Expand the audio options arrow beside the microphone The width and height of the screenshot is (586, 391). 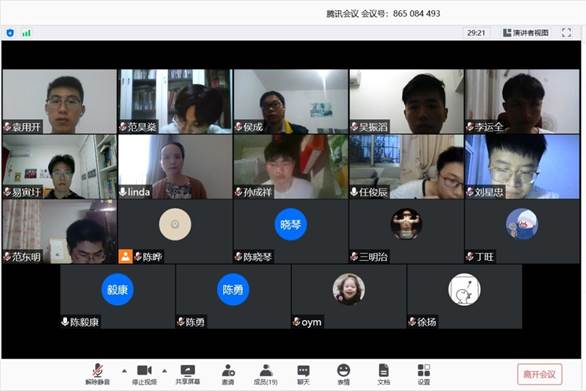point(124,371)
